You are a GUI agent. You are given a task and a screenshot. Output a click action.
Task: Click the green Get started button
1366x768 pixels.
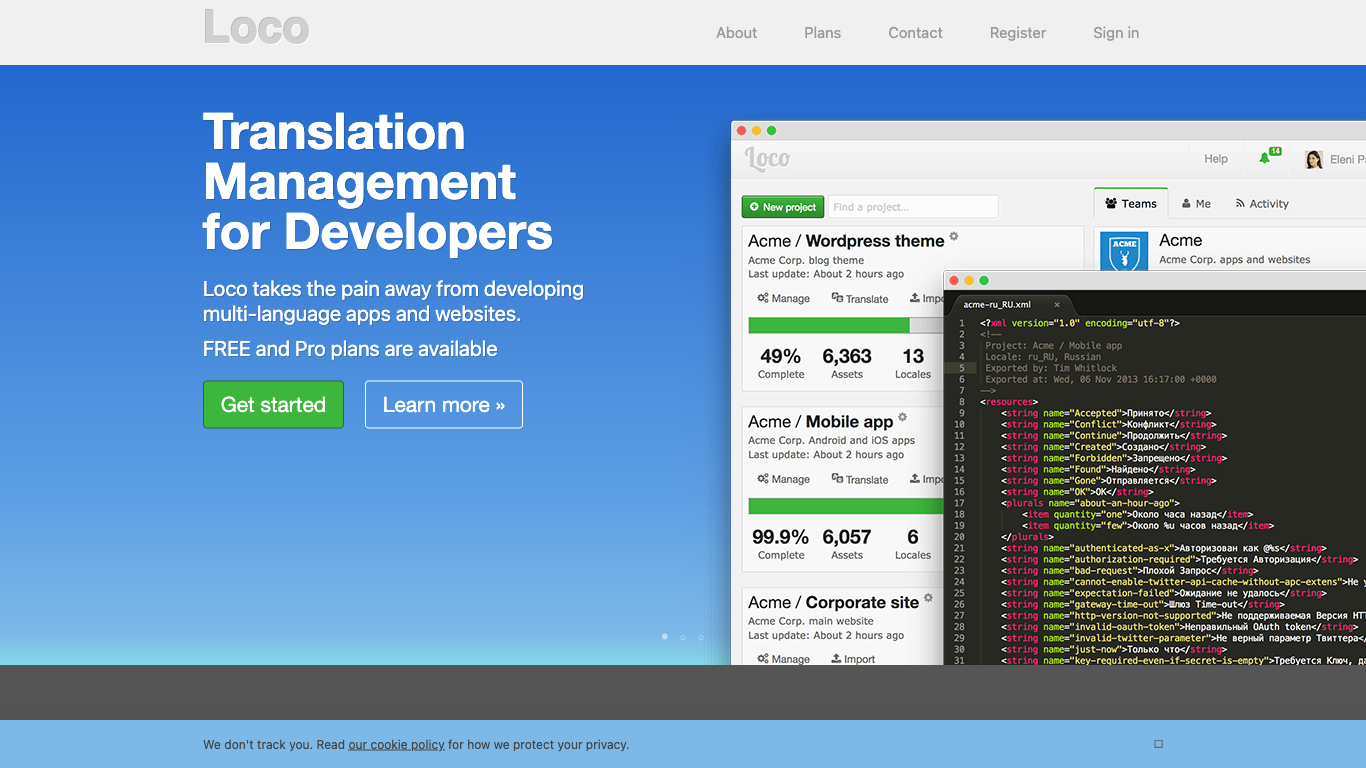273,404
